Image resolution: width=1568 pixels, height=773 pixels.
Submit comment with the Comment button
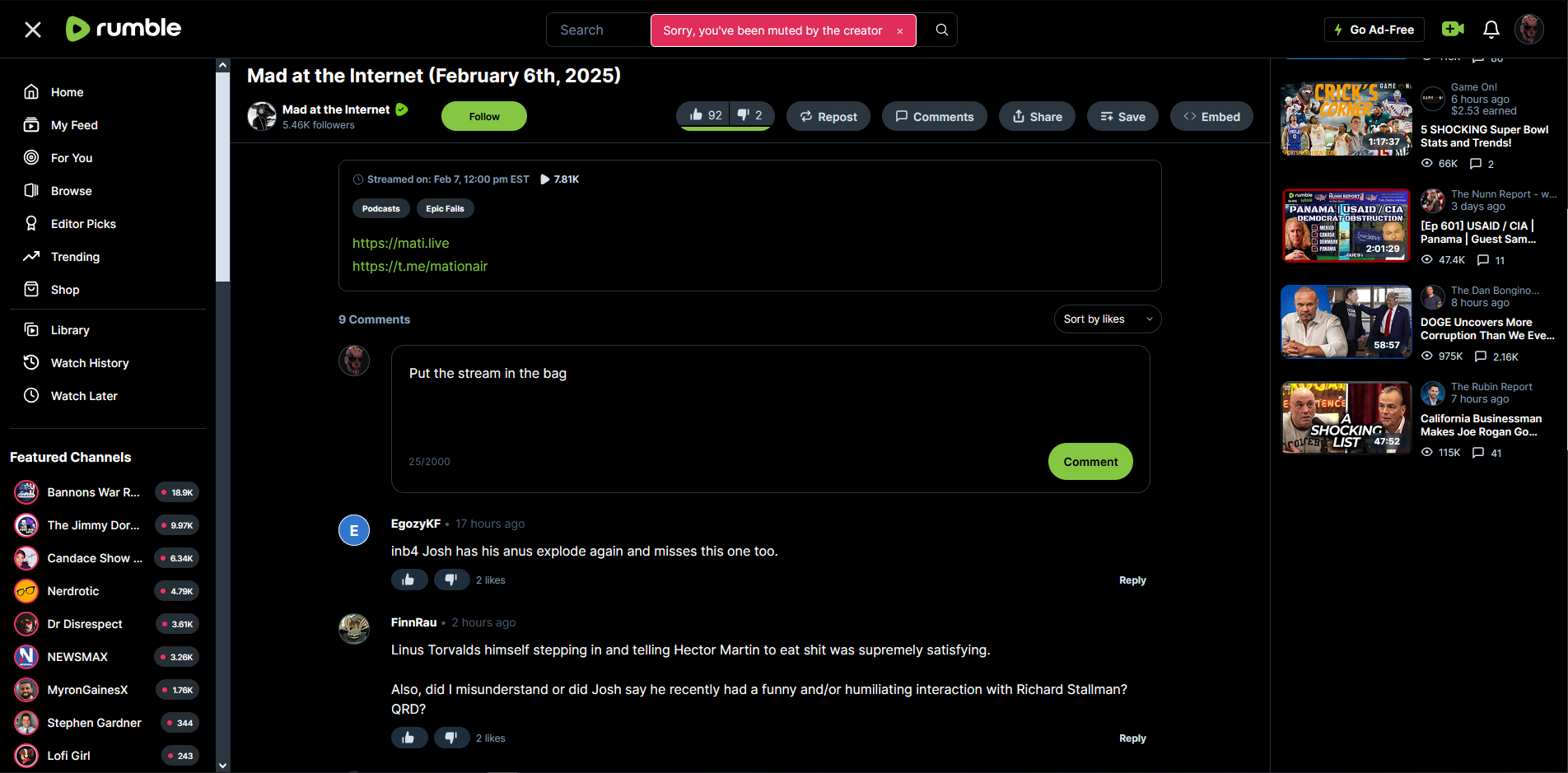point(1090,462)
